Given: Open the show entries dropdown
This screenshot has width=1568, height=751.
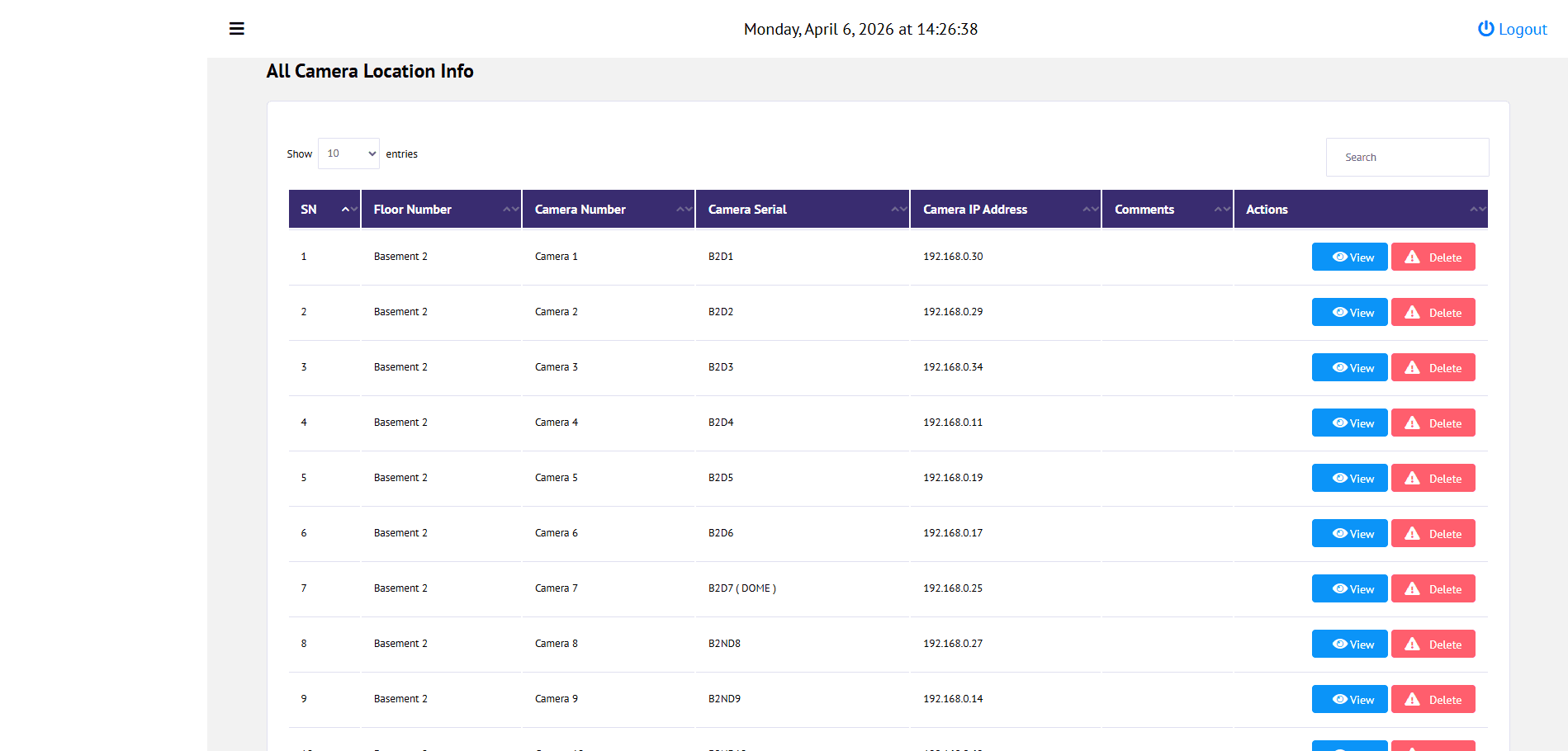Looking at the screenshot, I should (348, 154).
